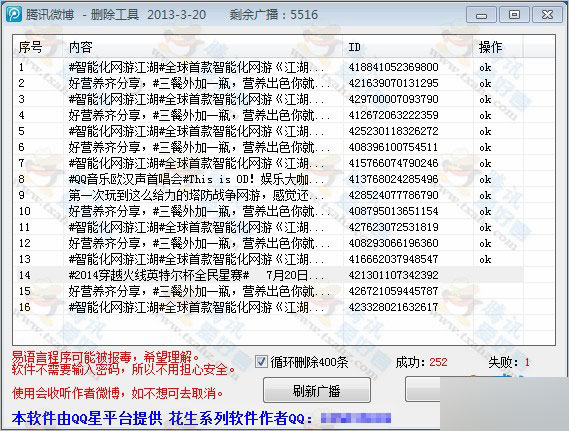Click ID 428524077786790
The height and width of the screenshot is (431, 569).
click(393, 195)
